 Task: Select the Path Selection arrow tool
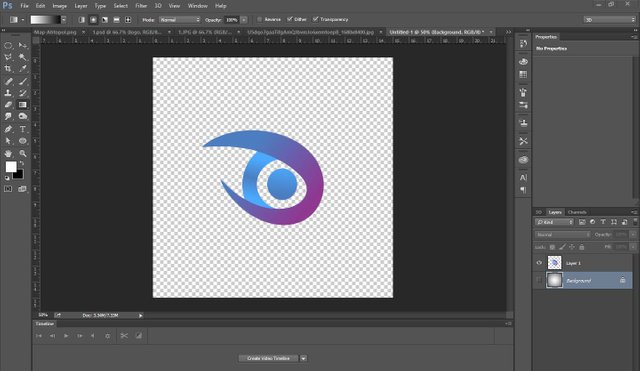pyautogui.click(x=8, y=141)
